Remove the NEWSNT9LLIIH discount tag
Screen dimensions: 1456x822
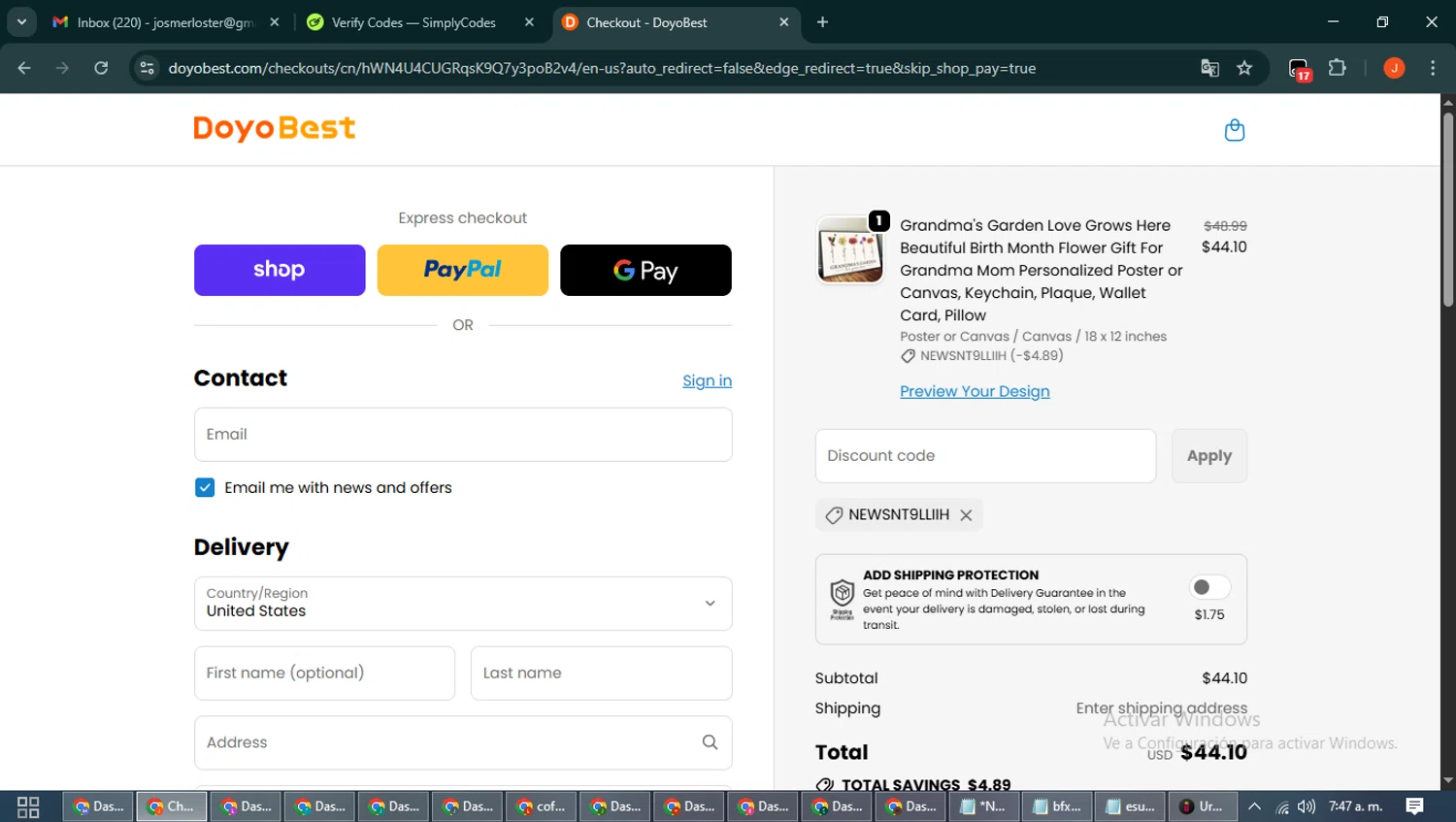click(966, 515)
